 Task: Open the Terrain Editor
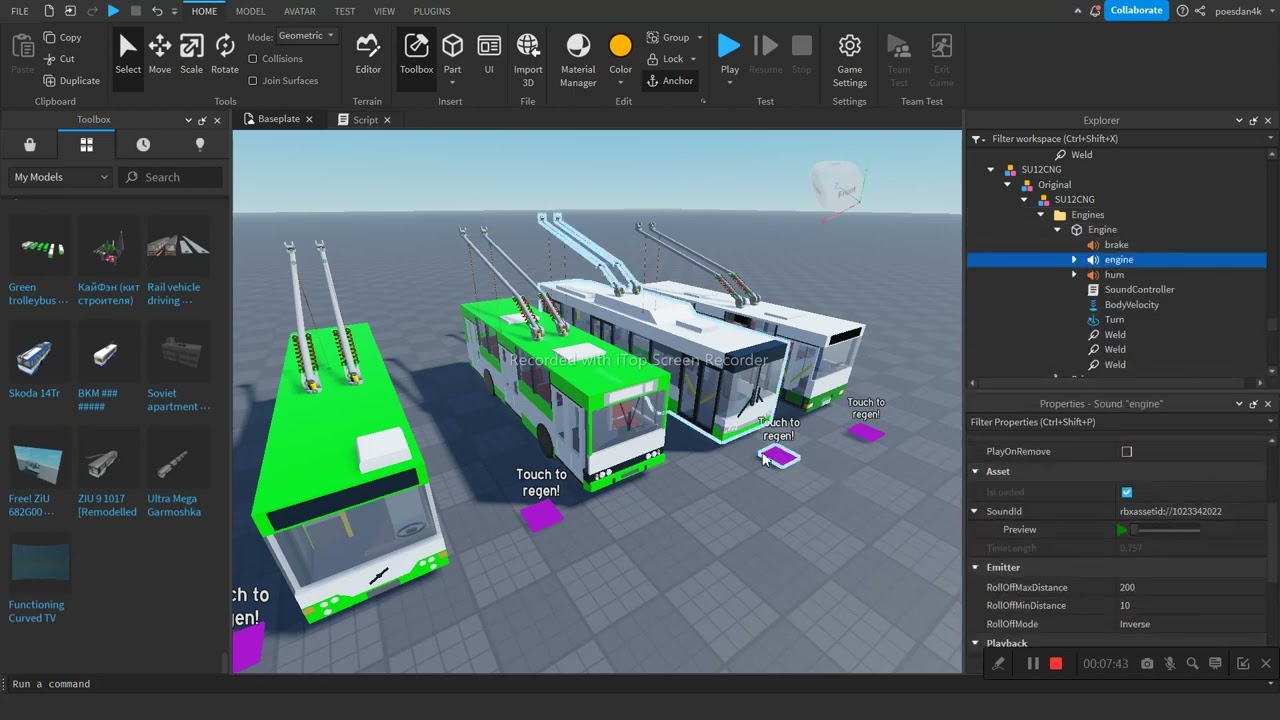[368, 55]
